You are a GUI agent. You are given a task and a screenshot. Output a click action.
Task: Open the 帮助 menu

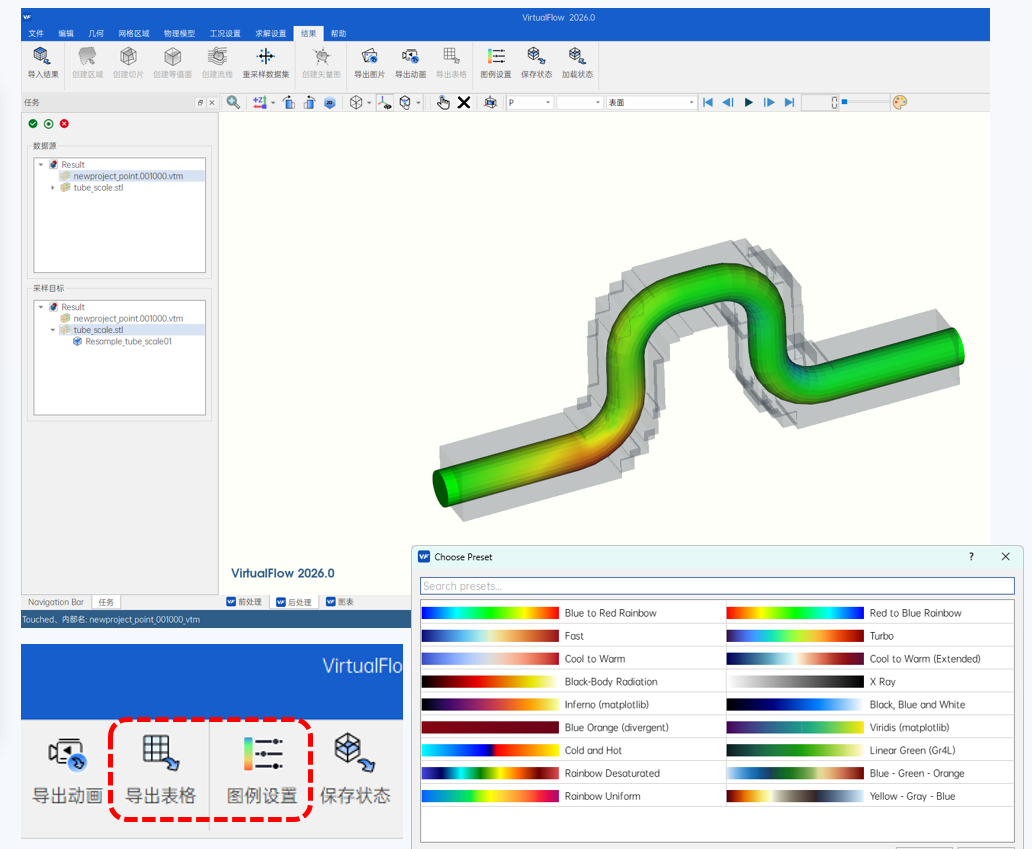pos(338,34)
